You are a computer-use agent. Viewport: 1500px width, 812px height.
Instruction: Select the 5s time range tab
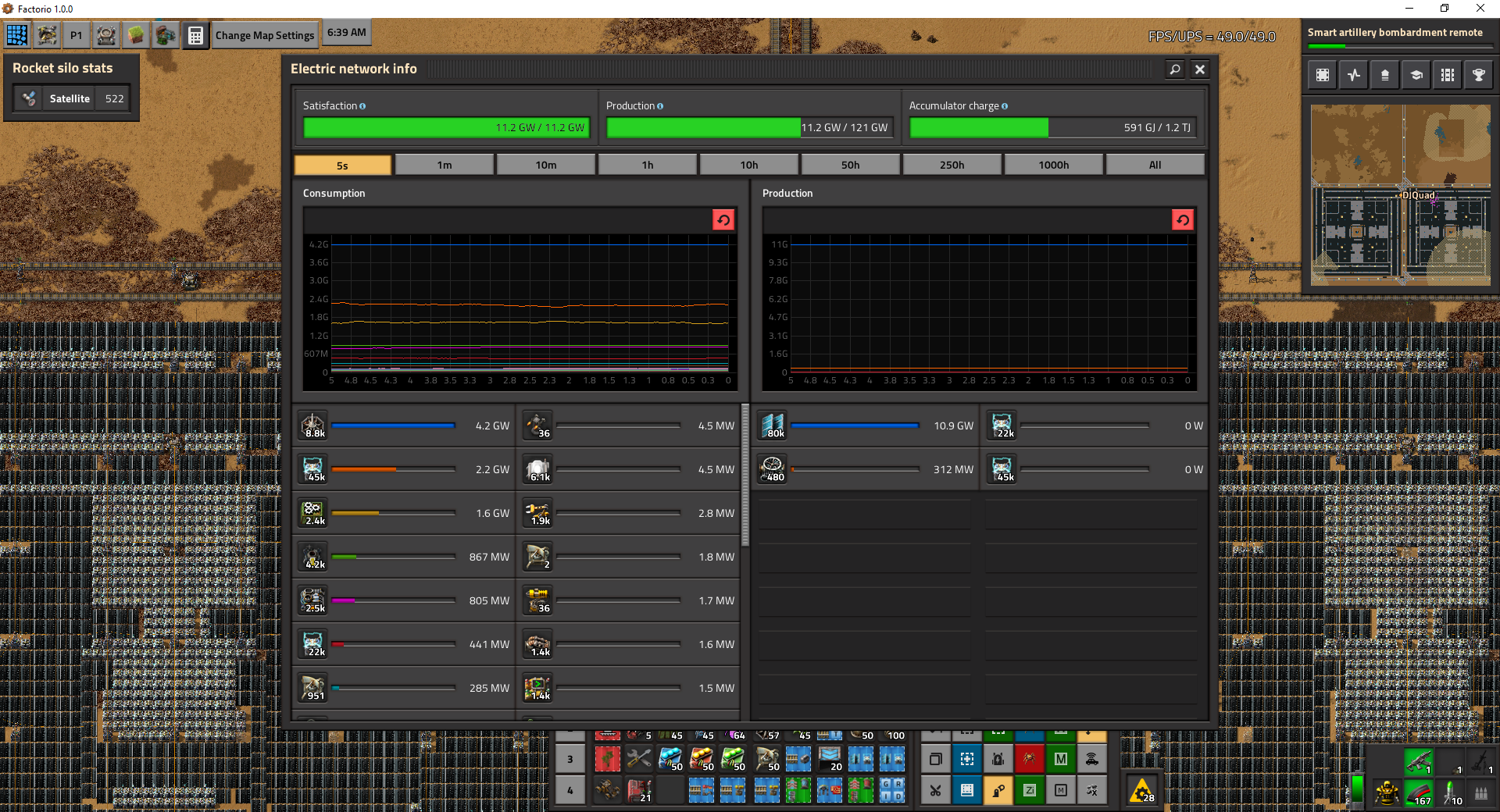[342, 165]
